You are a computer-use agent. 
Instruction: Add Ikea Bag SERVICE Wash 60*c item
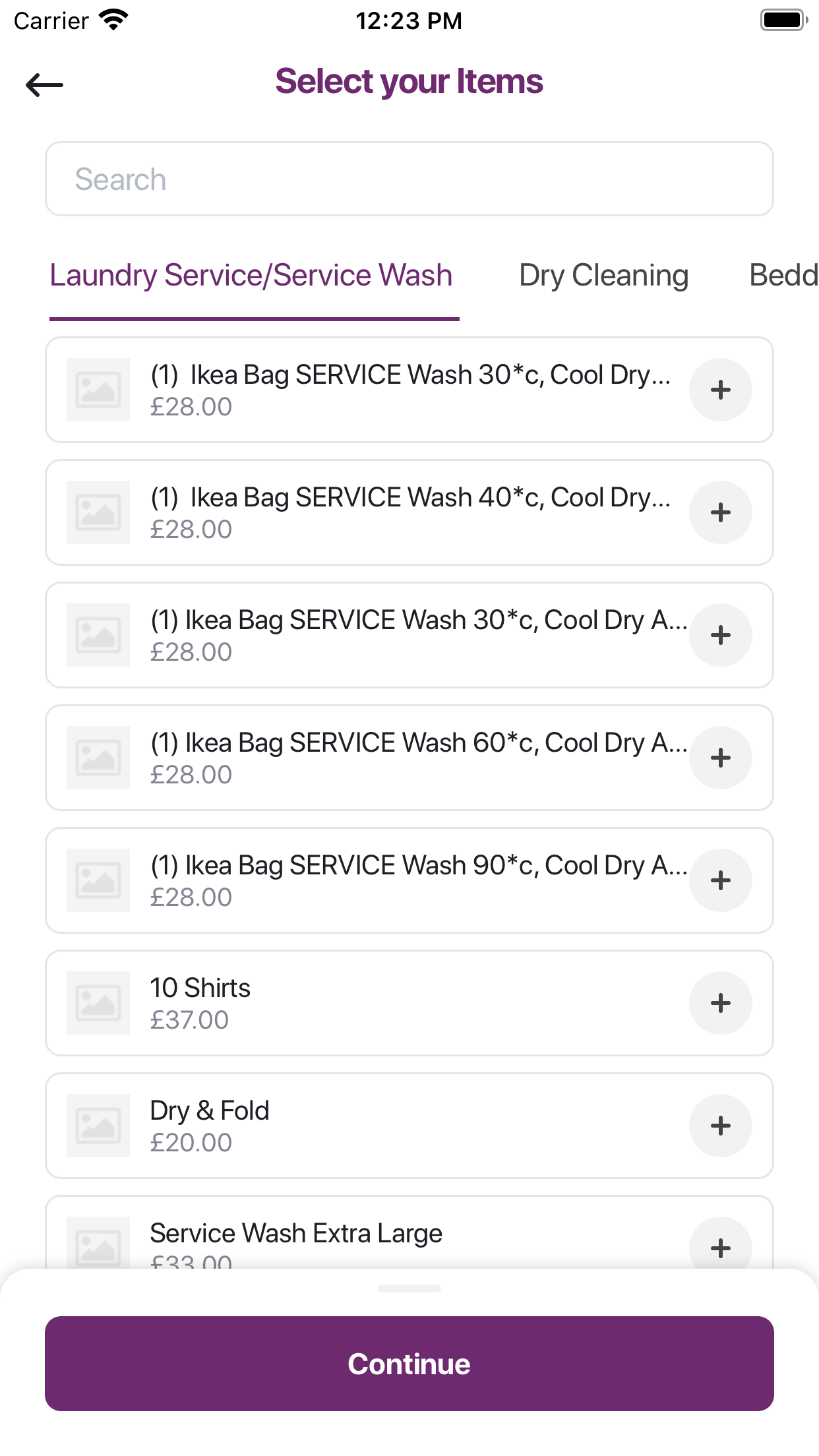click(x=721, y=758)
